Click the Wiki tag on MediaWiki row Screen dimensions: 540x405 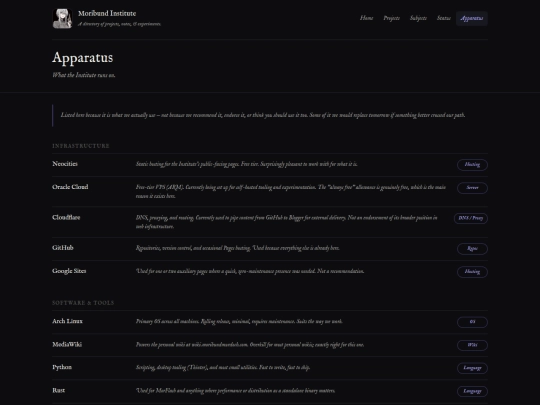coord(472,345)
